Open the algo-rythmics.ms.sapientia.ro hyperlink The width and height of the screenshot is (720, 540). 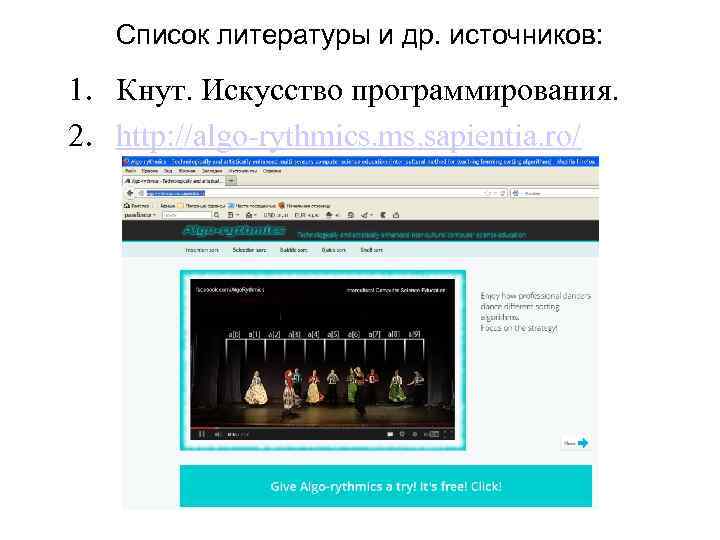(349, 136)
